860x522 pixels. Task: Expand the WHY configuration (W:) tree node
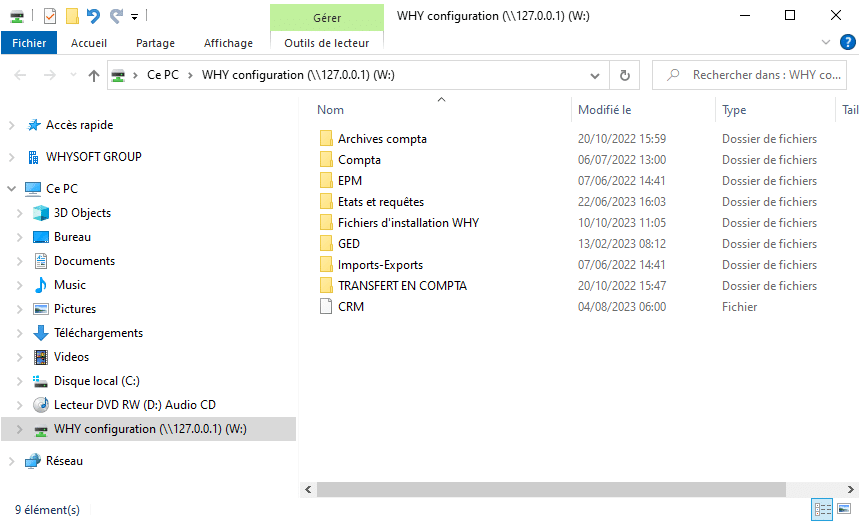tap(20, 429)
